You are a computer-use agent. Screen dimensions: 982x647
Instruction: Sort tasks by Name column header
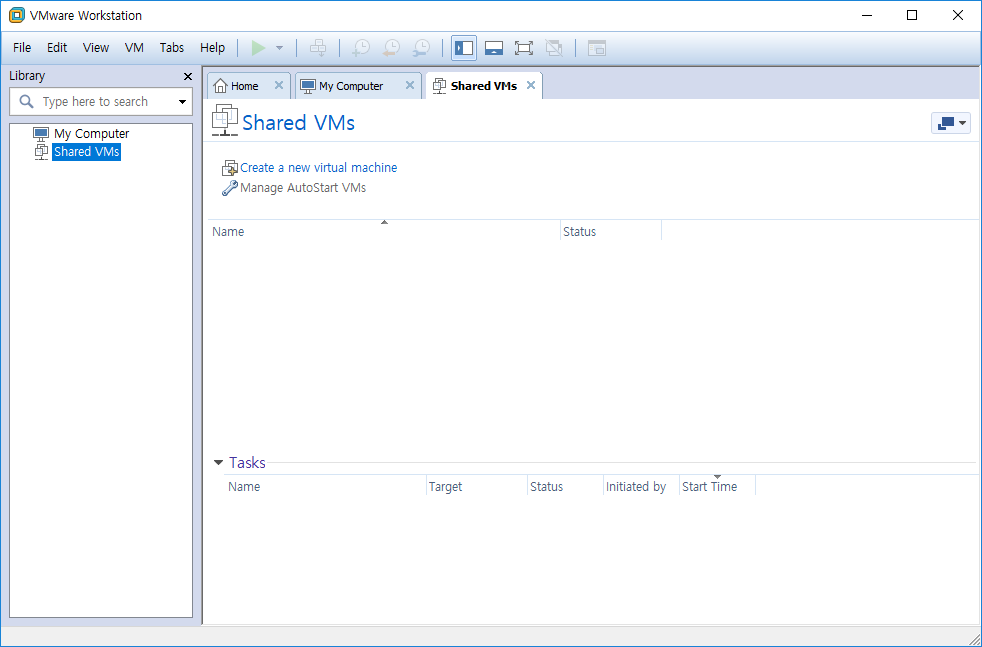point(325,487)
